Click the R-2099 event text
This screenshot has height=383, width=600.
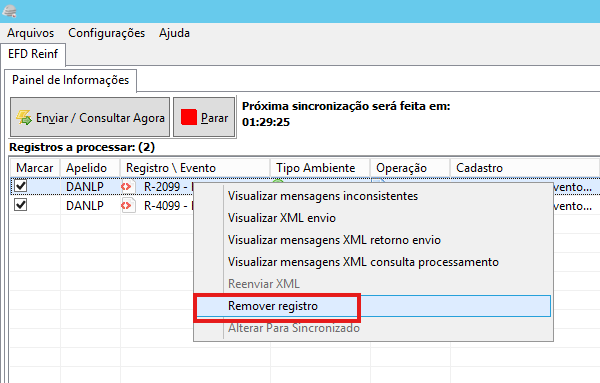168,187
